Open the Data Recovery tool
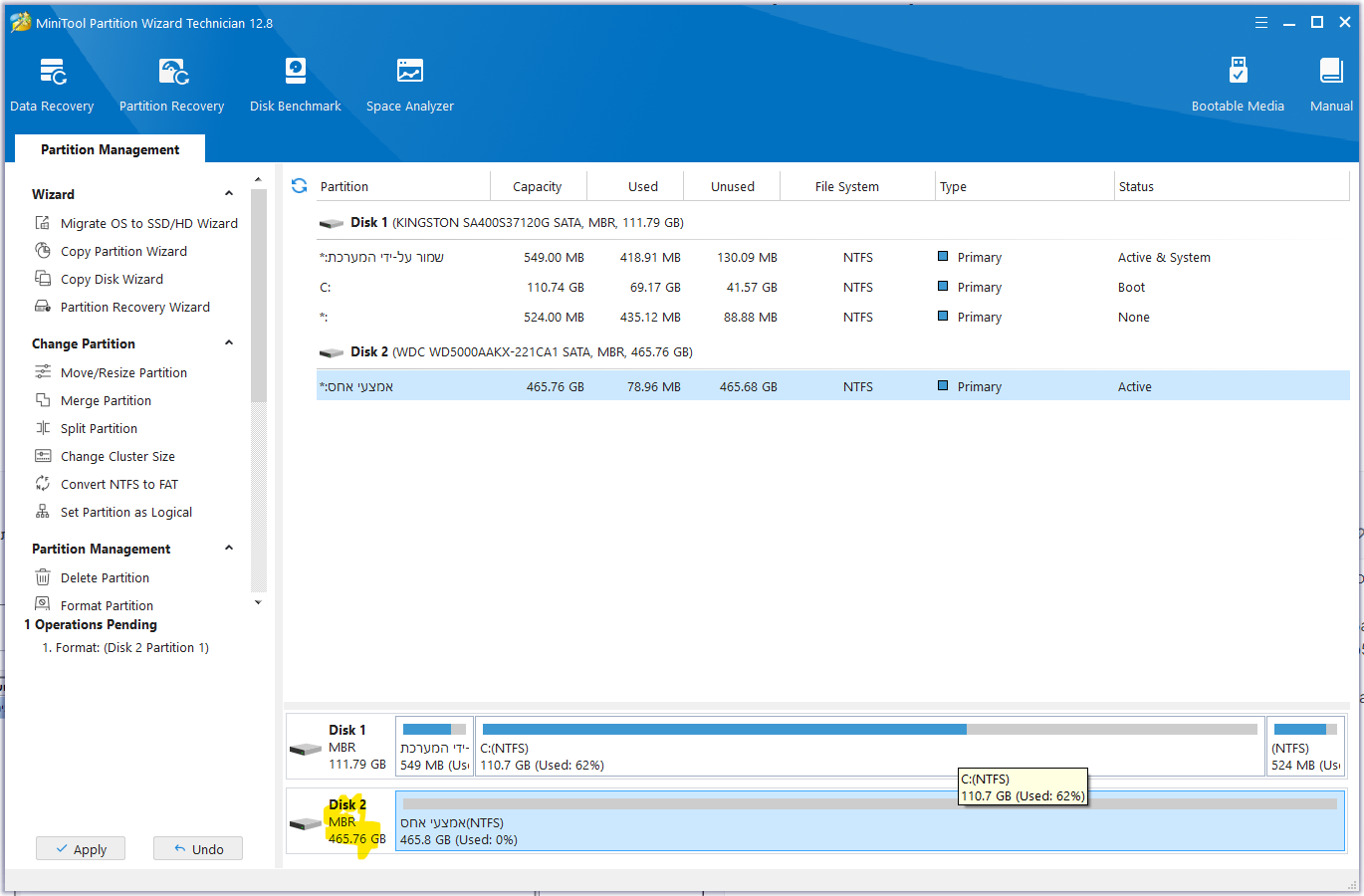 click(52, 85)
